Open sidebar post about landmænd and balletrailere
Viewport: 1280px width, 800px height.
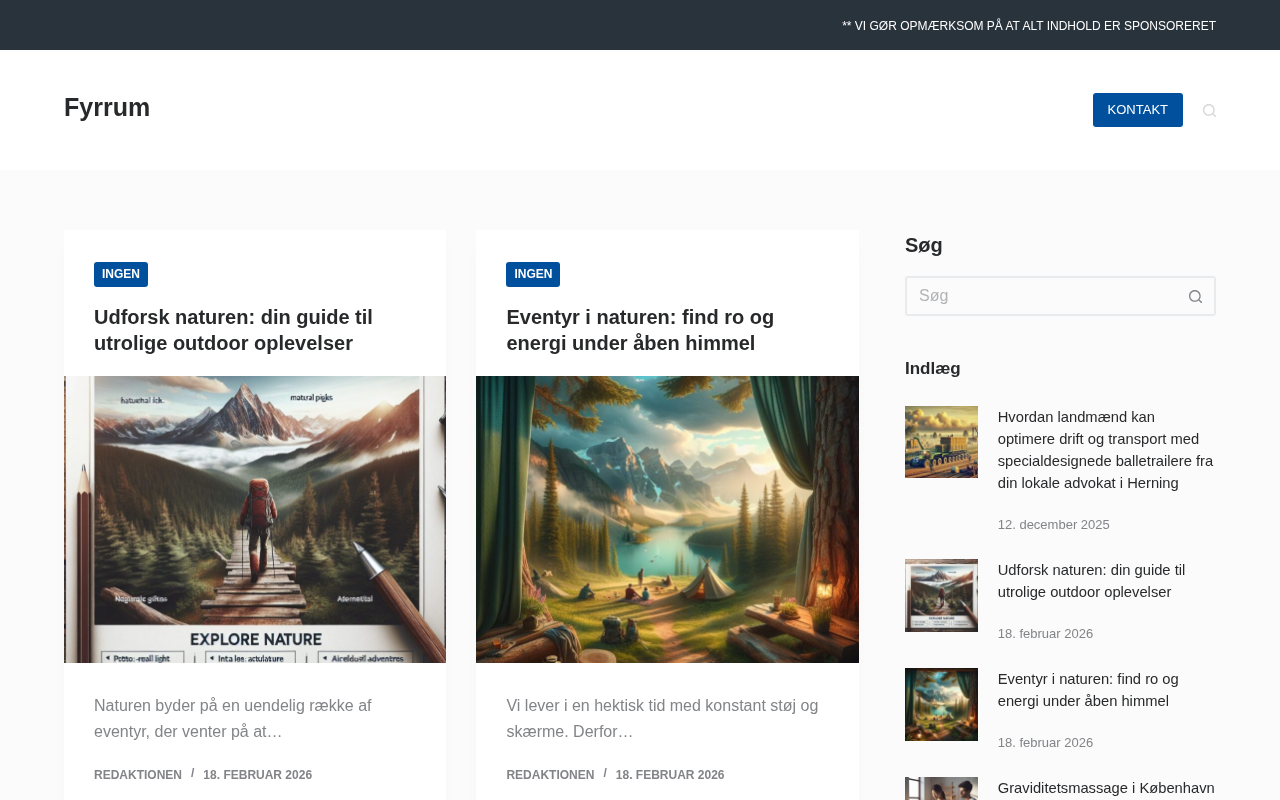[1106, 450]
